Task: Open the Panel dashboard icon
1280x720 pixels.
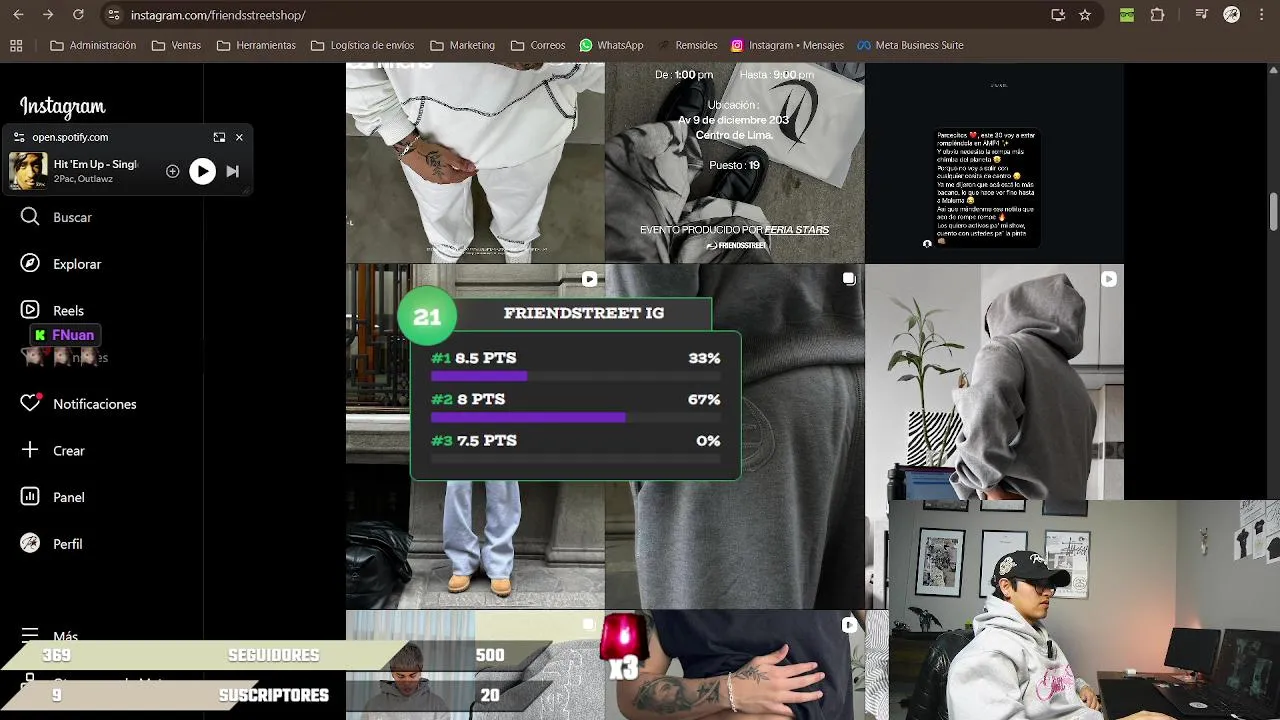Action: click(x=30, y=497)
